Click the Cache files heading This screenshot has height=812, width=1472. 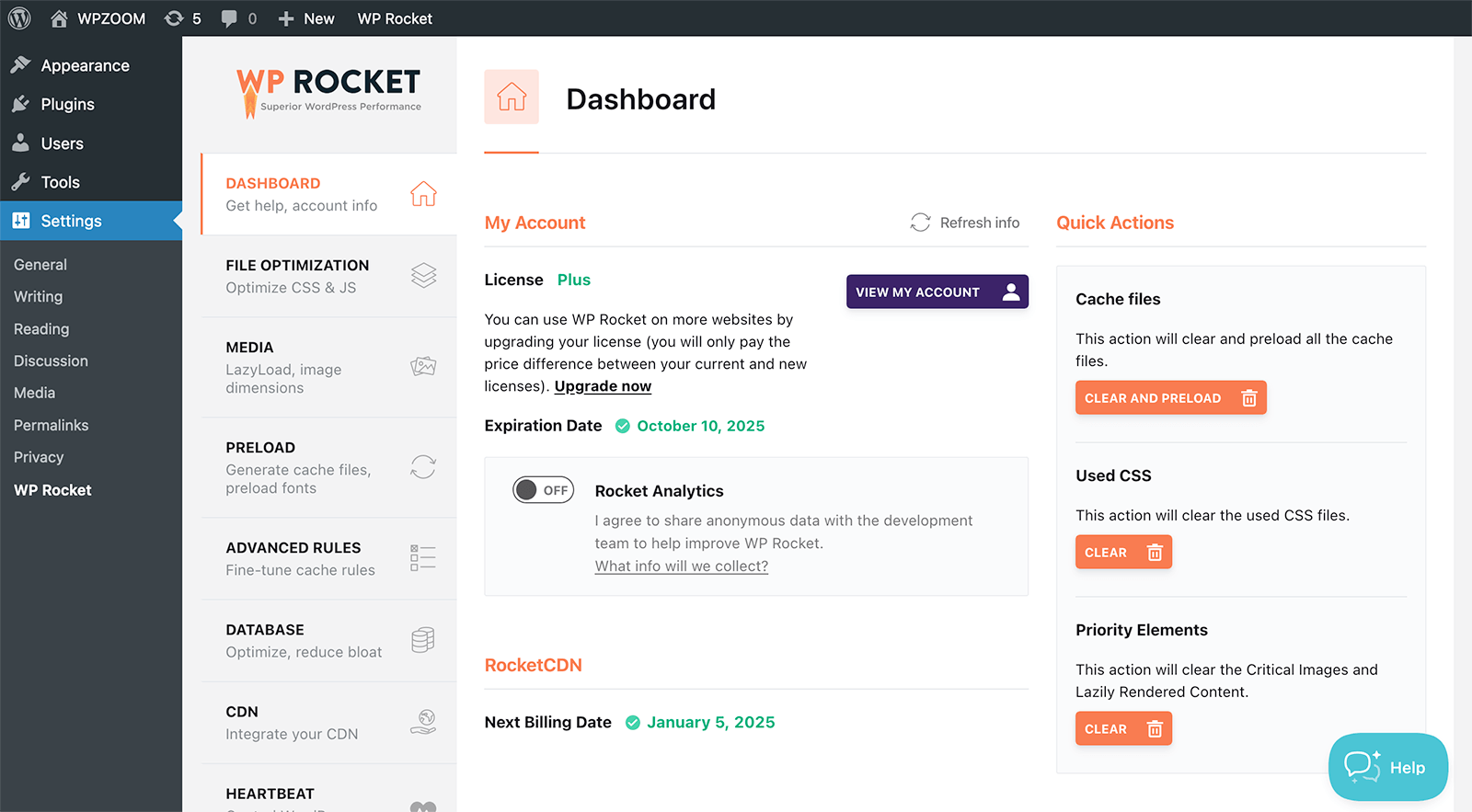pos(1118,299)
